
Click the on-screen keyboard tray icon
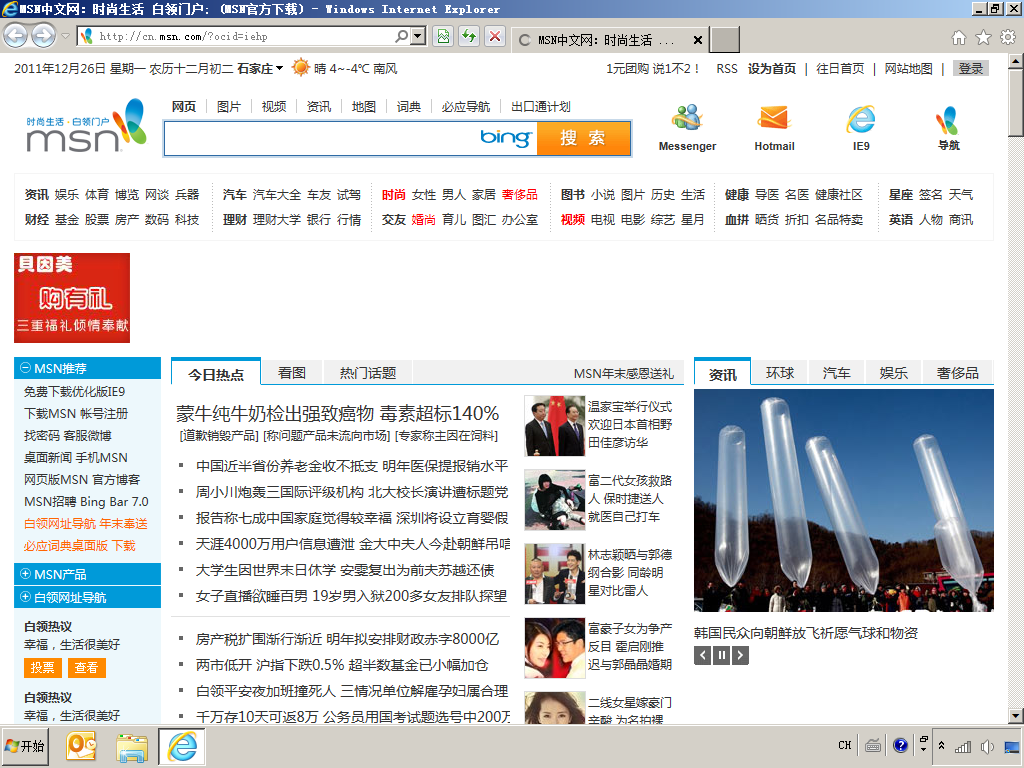pyautogui.click(x=872, y=745)
